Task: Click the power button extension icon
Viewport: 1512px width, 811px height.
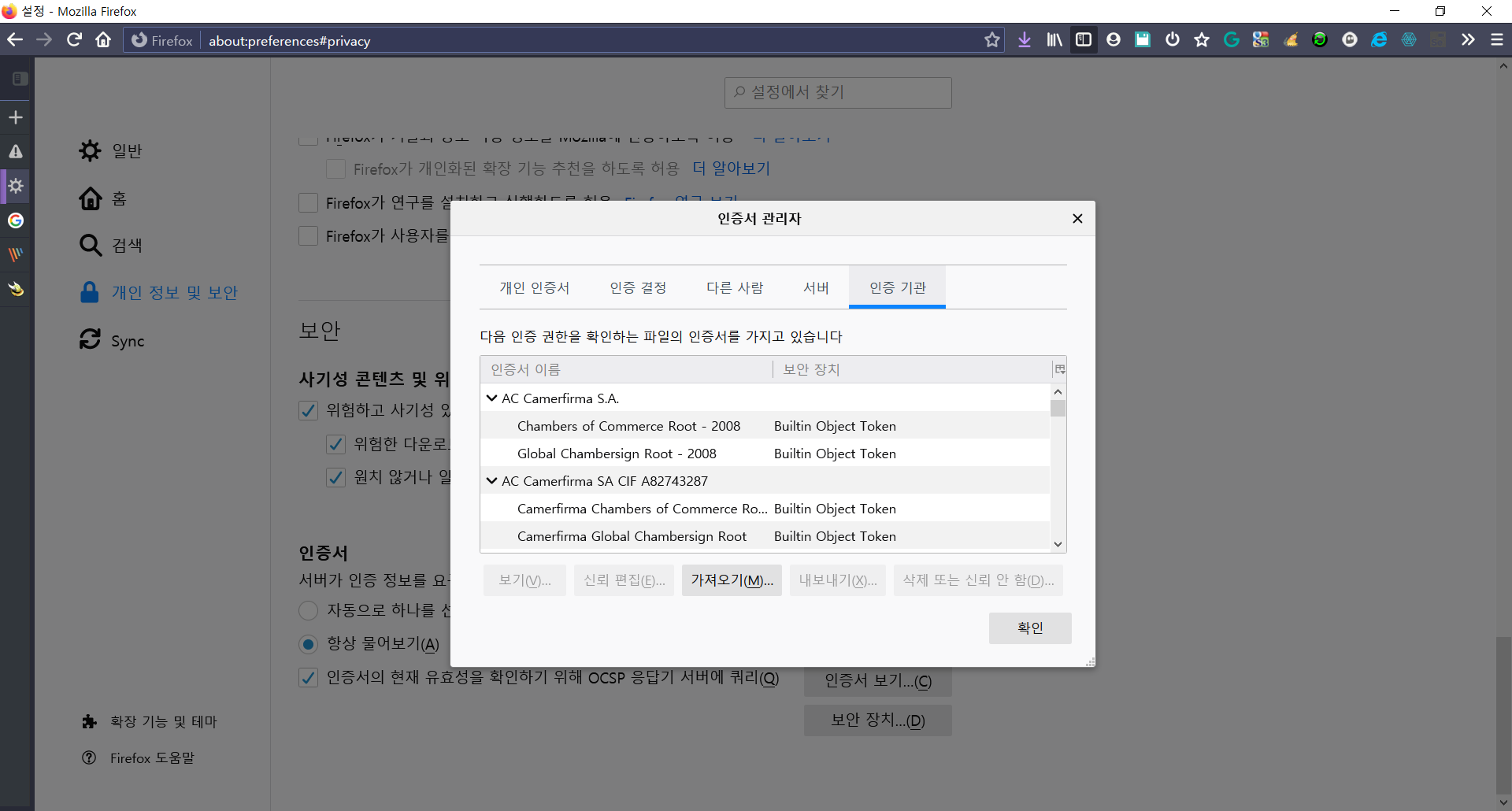Action: point(1173,40)
